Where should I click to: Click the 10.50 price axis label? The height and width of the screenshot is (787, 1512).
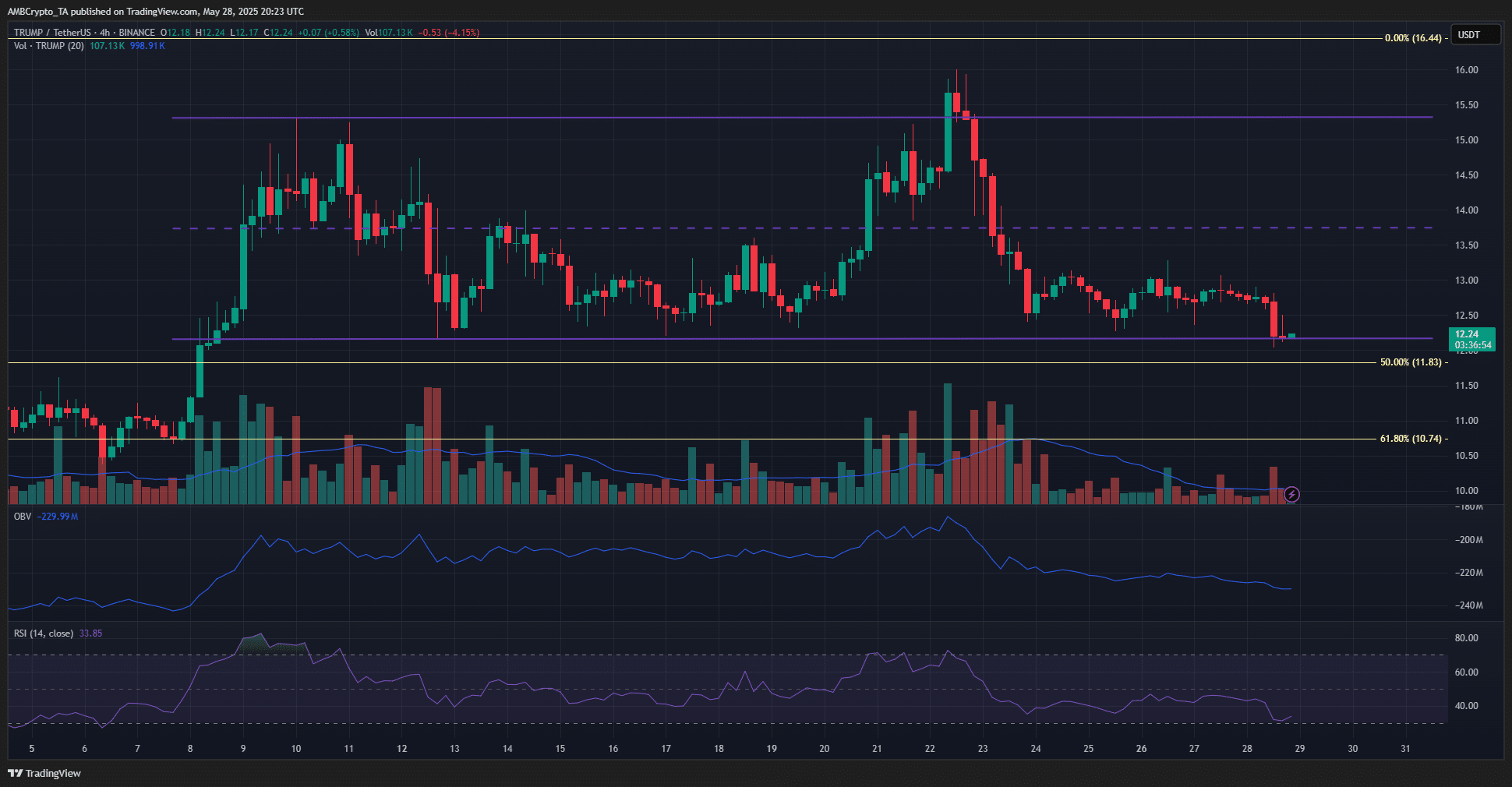pyautogui.click(x=1467, y=456)
